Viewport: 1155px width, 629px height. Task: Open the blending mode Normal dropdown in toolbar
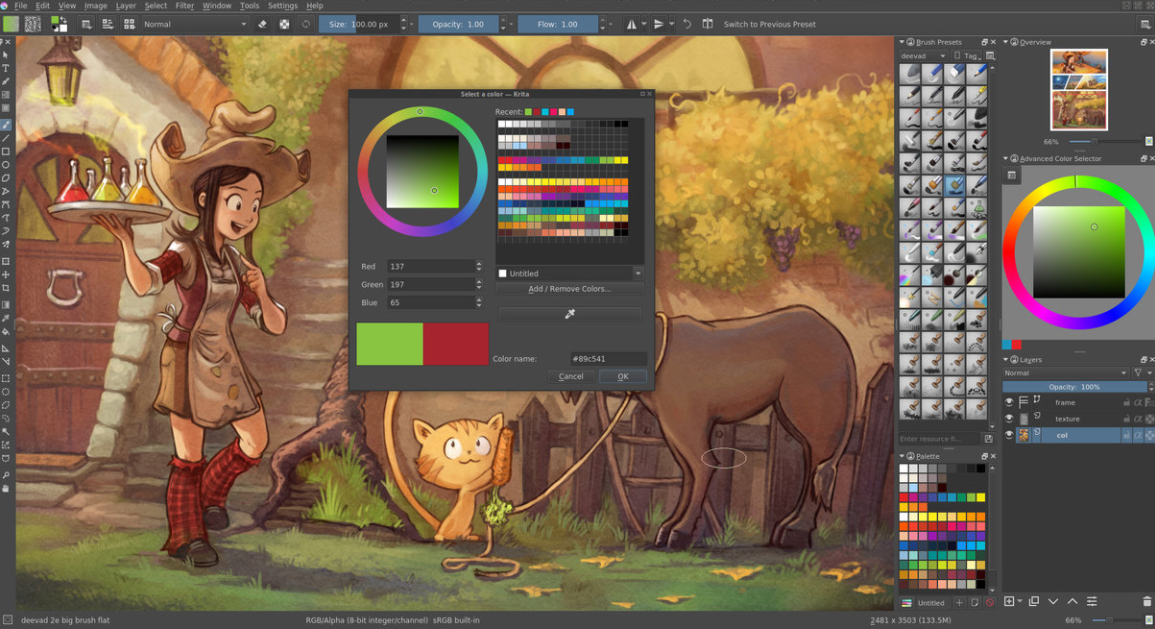click(194, 24)
